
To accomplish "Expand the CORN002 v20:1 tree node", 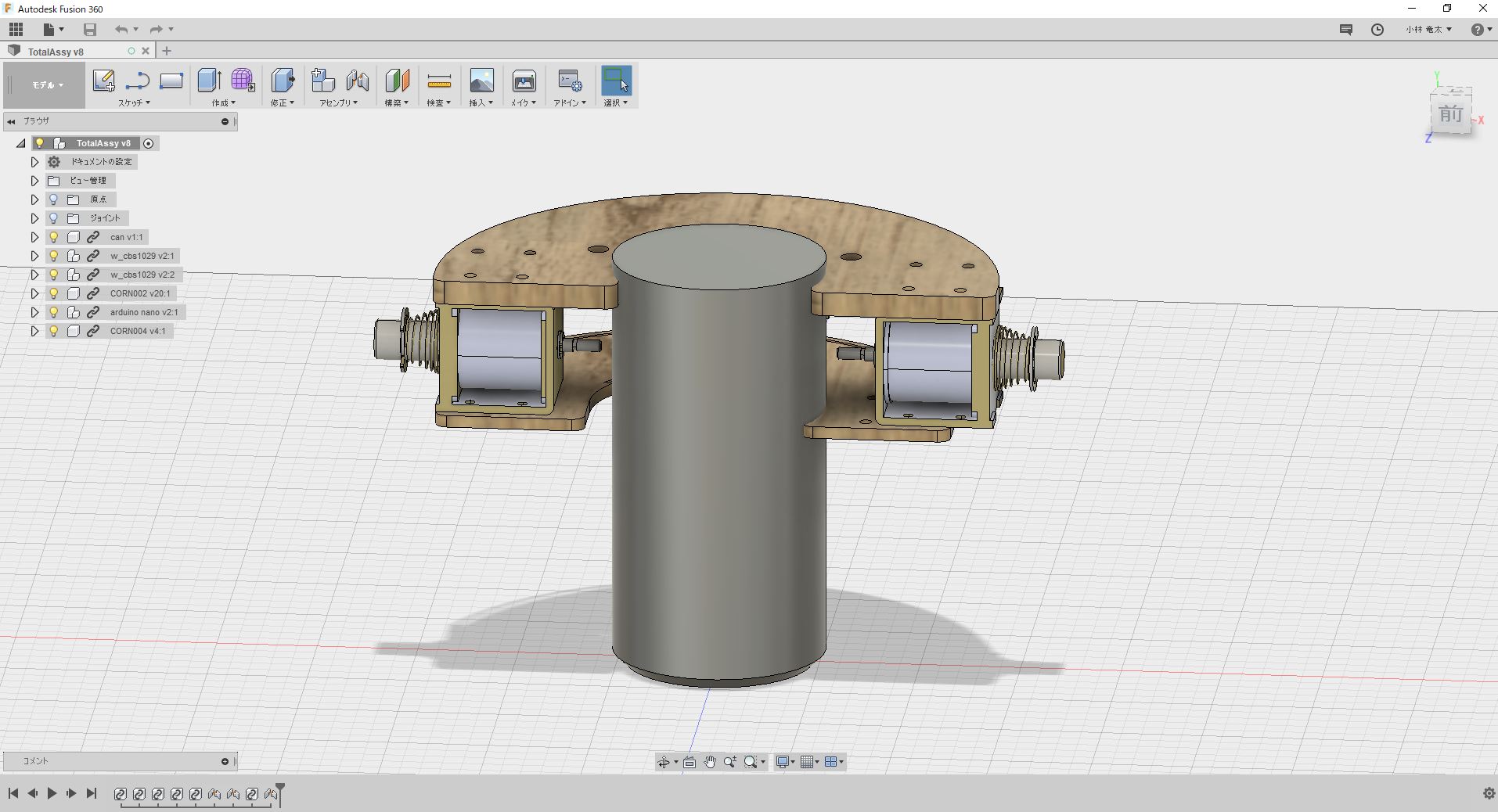I will [34, 293].
